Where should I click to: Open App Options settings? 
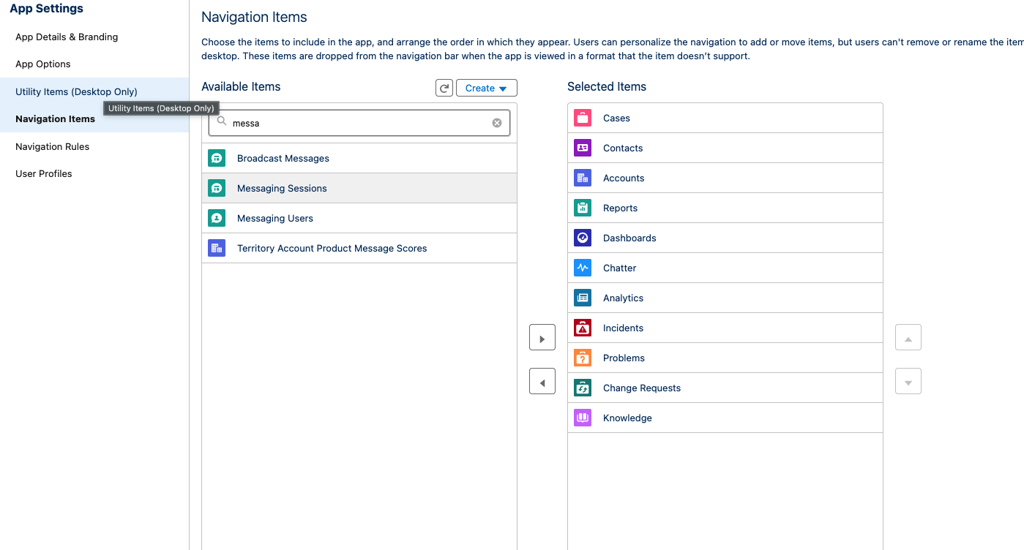[43, 64]
